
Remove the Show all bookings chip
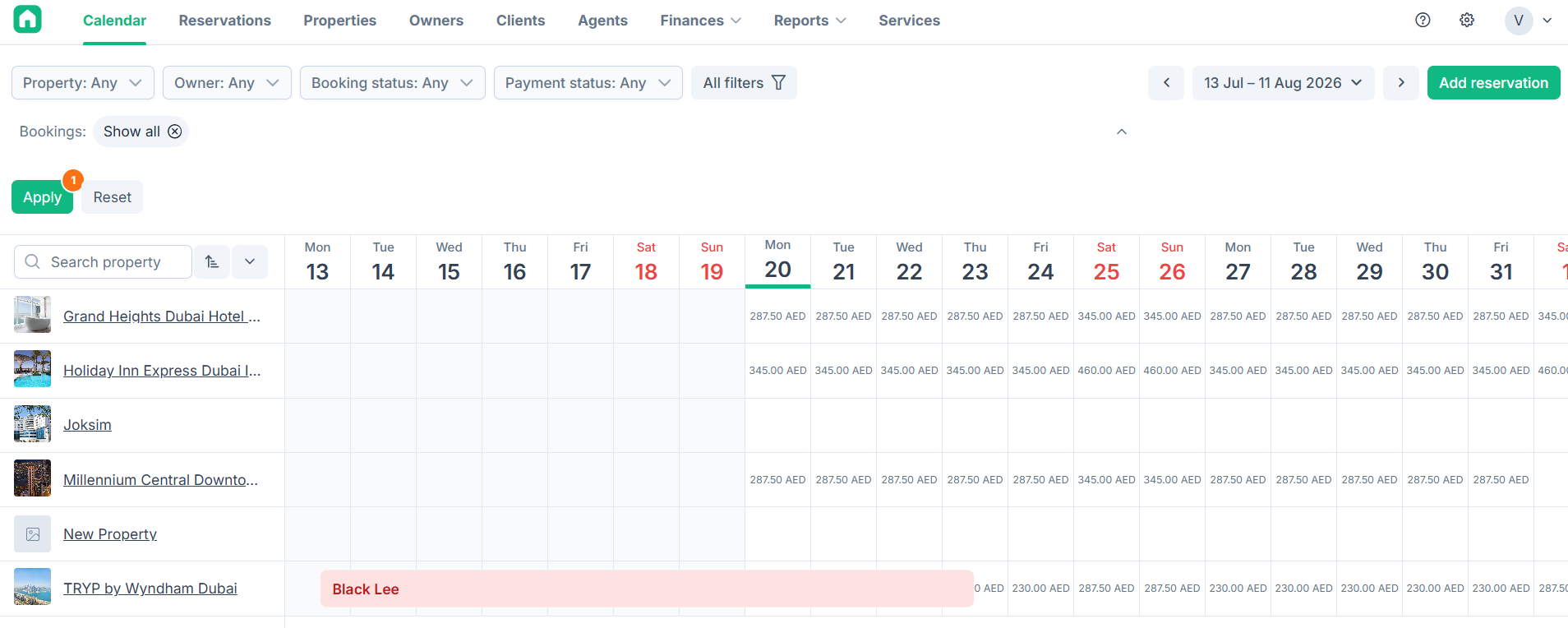175,132
